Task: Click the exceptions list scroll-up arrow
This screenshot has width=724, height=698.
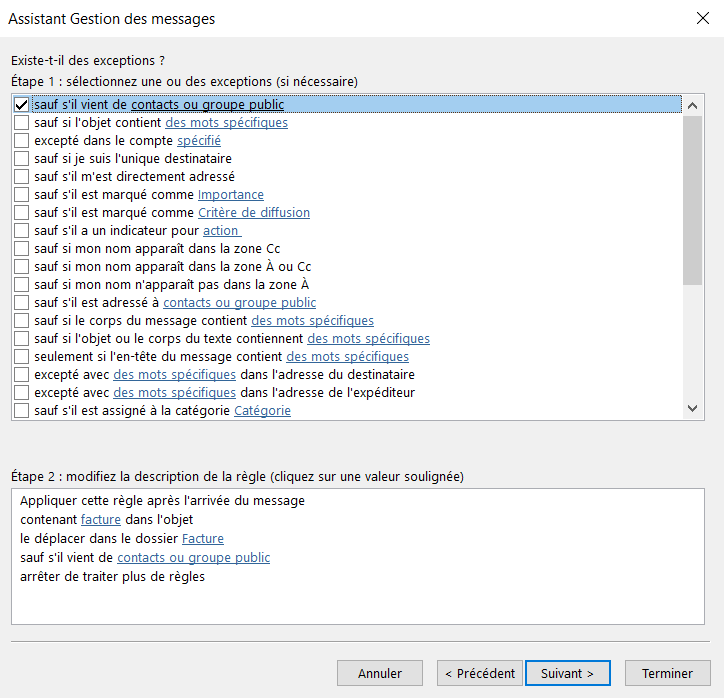Action: click(692, 106)
